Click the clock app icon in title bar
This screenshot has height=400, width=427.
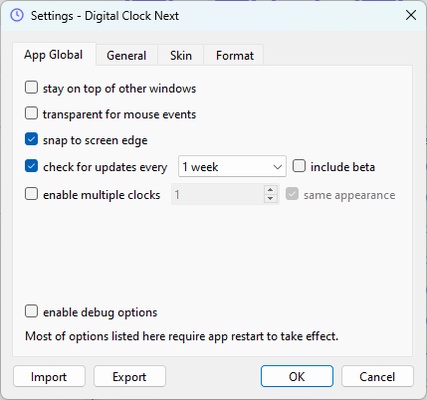17,15
